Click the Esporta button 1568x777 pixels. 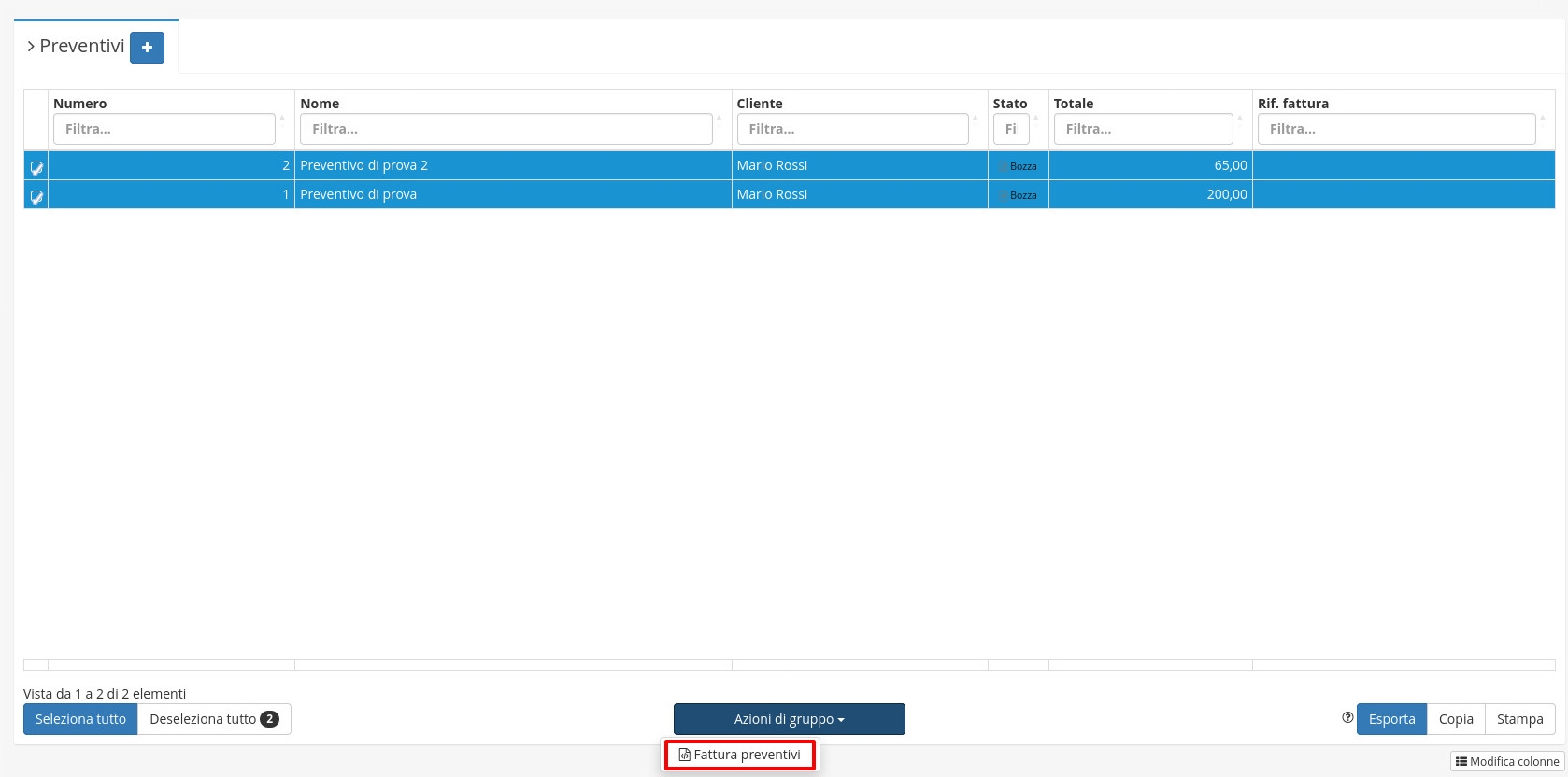point(1391,719)
